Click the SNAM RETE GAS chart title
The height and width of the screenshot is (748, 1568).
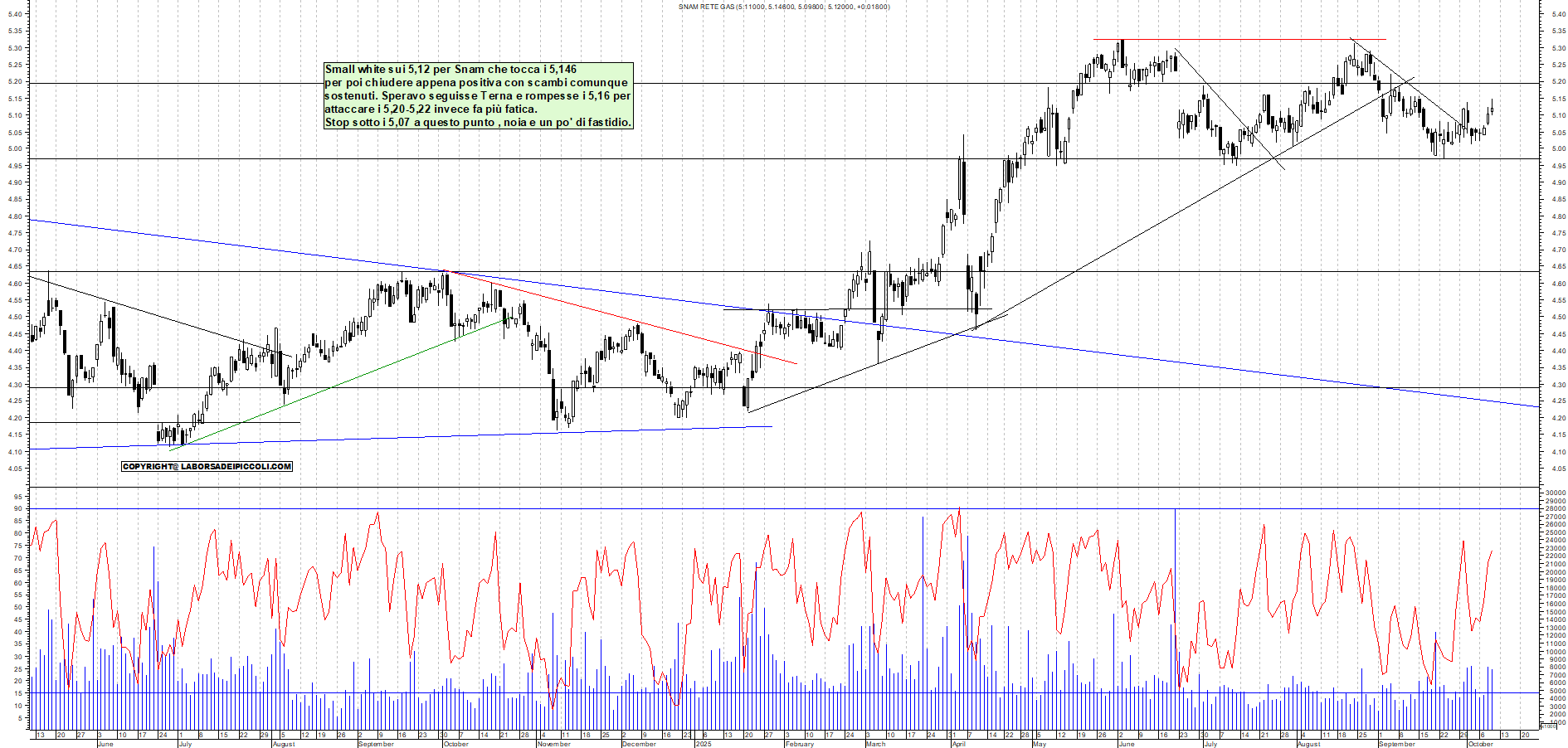pos(783,7)
